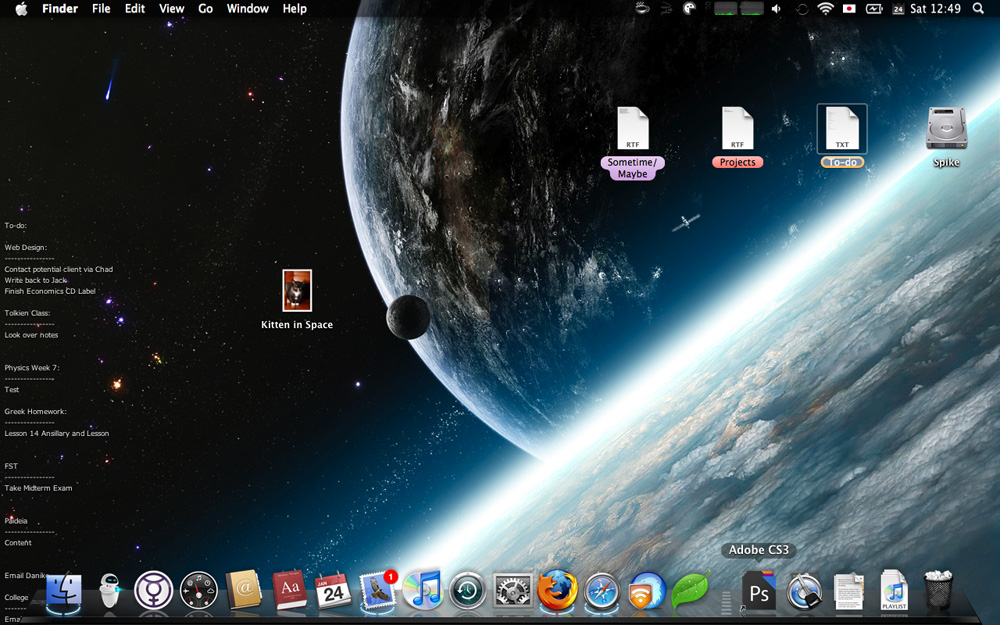
Task: Open the Help menu
Action: pyautogui.click(x=295, y=9)
